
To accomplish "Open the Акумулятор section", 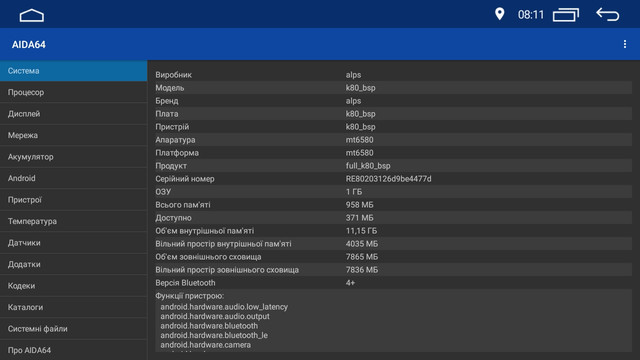I will pyautogui.click(x=73, y=157).
